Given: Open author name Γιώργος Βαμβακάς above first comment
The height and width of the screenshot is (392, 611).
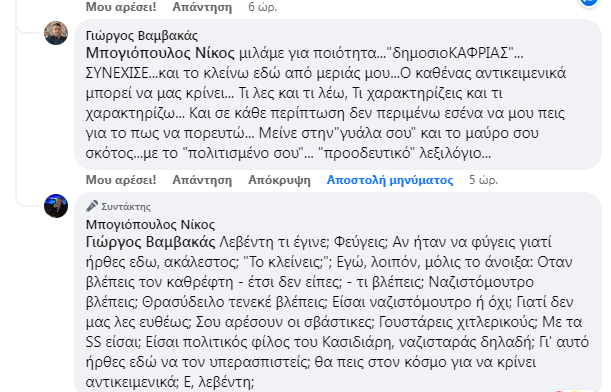Looking at the screenshot, I should point(142,35).
